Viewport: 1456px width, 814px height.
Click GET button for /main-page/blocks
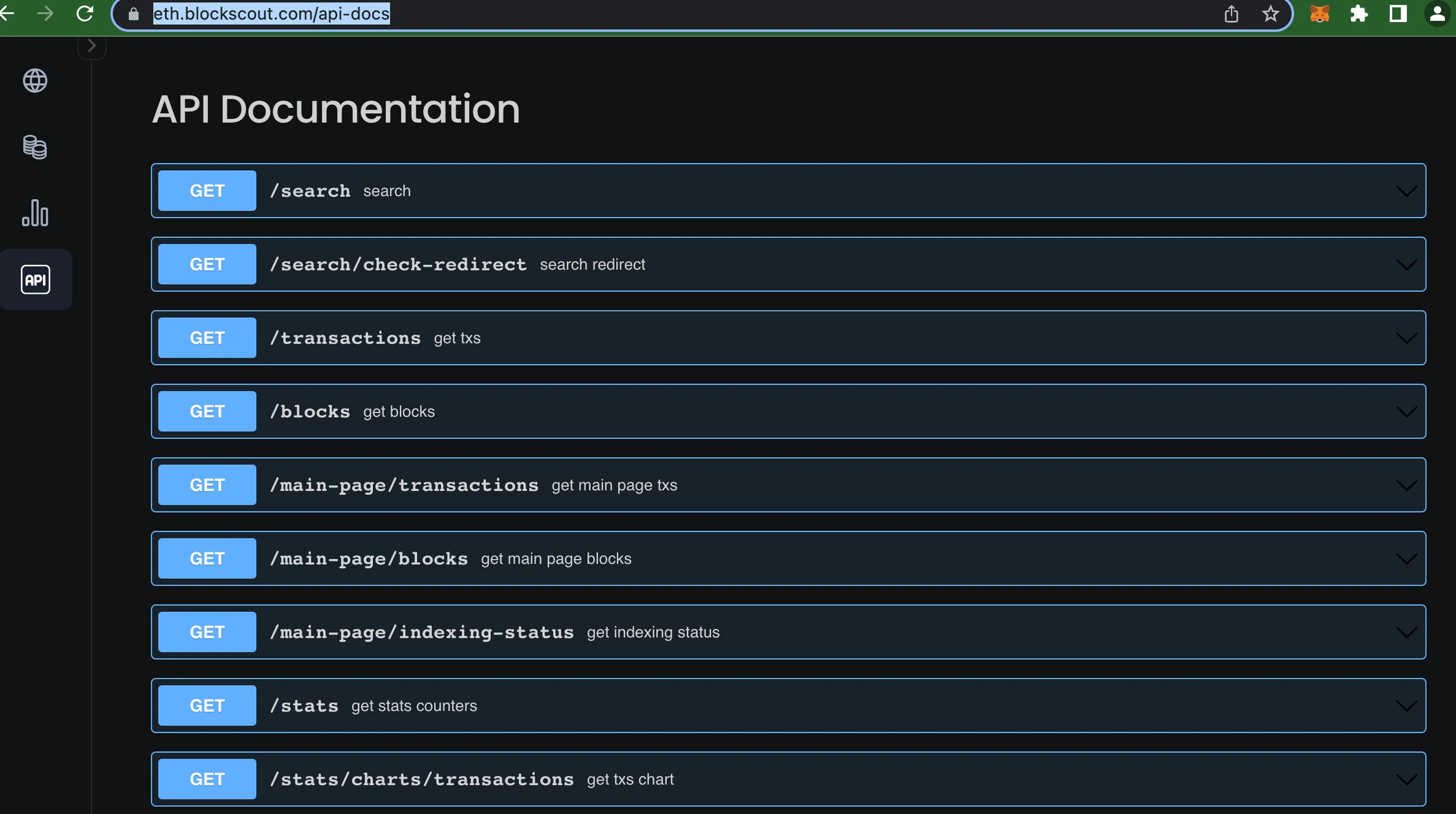click(x=207, y=559)
